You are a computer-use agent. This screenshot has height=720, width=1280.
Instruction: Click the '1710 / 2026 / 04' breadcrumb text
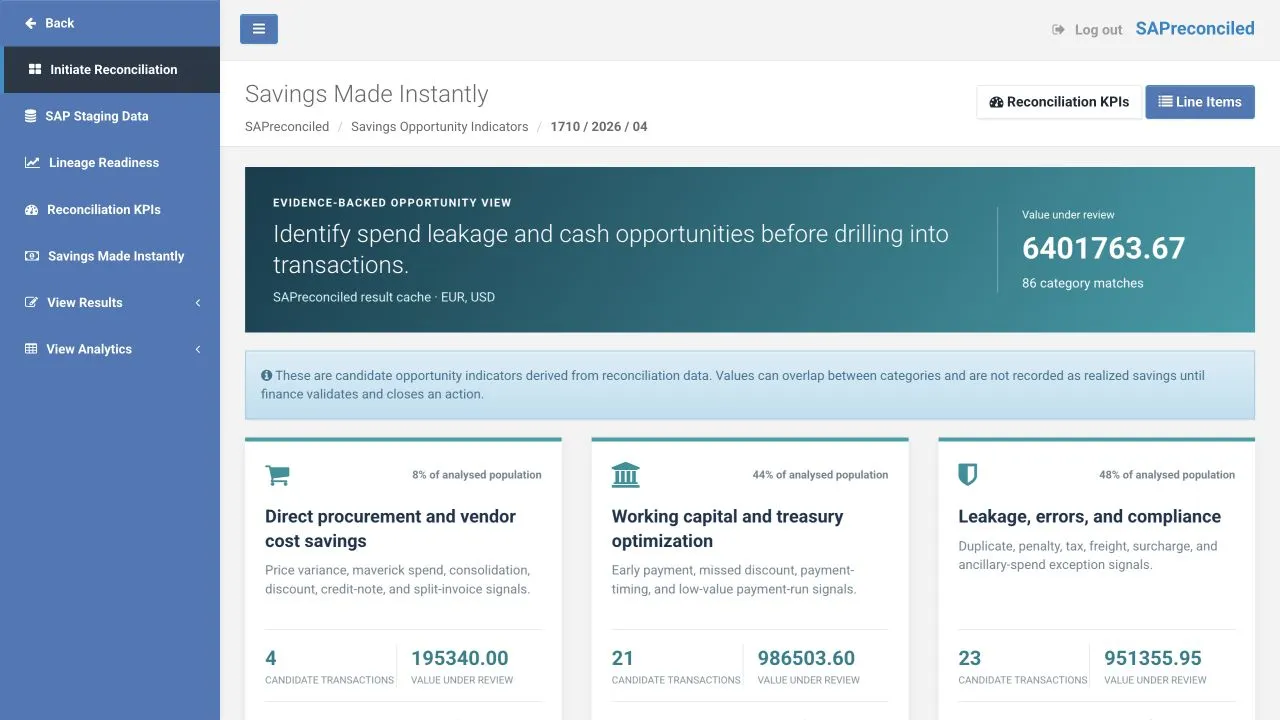599,127
